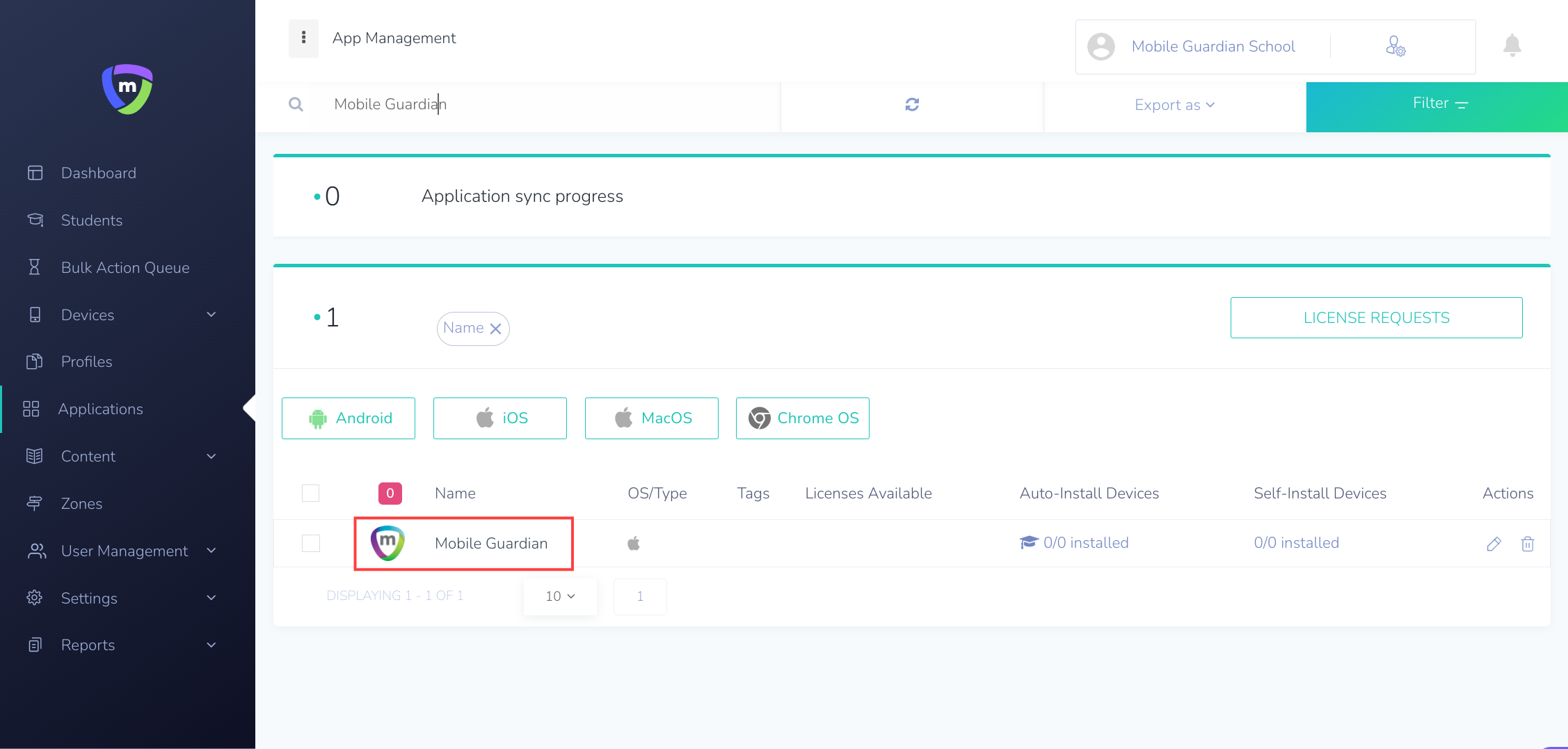
Task: Click the Mobile Guardian app name
Action: point(491,543)
